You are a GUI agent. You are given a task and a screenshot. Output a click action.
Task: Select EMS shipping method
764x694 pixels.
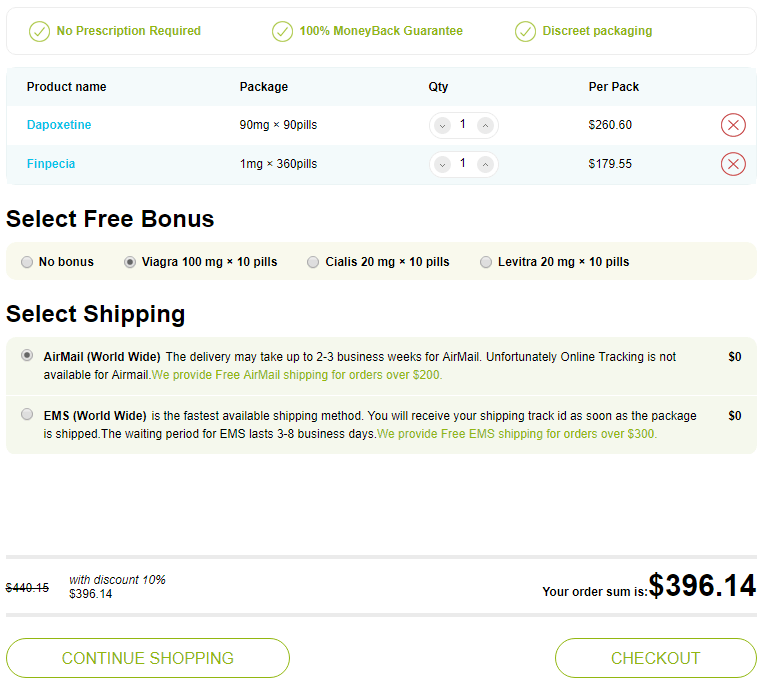pyautogui.click(x=27, y=414)
